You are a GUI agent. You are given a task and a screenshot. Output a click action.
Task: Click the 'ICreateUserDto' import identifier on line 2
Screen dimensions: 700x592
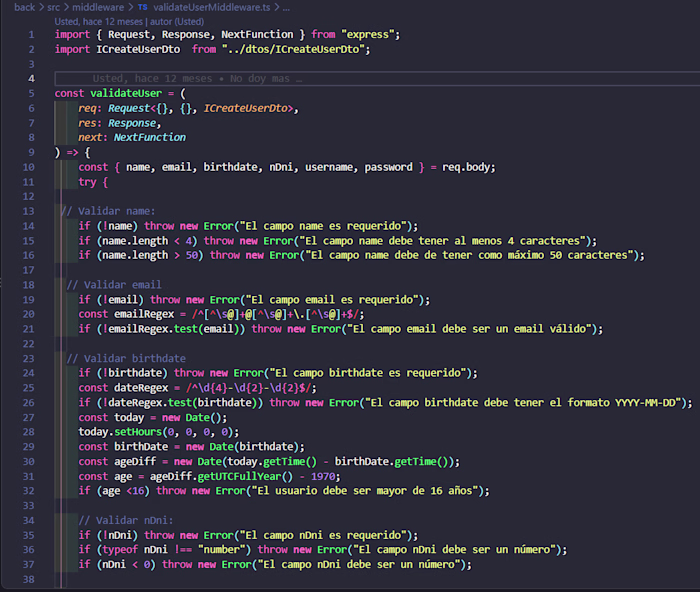tap(138, 49)
